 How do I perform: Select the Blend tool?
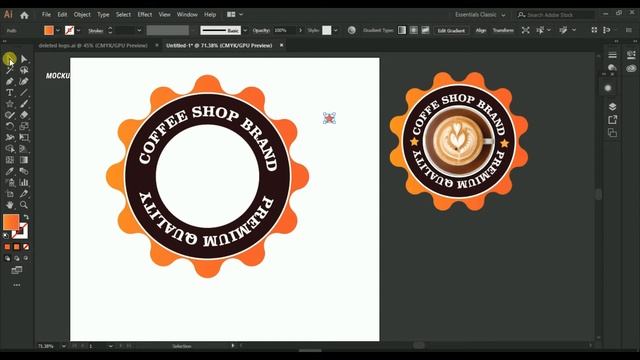click(x=24, y=171)
